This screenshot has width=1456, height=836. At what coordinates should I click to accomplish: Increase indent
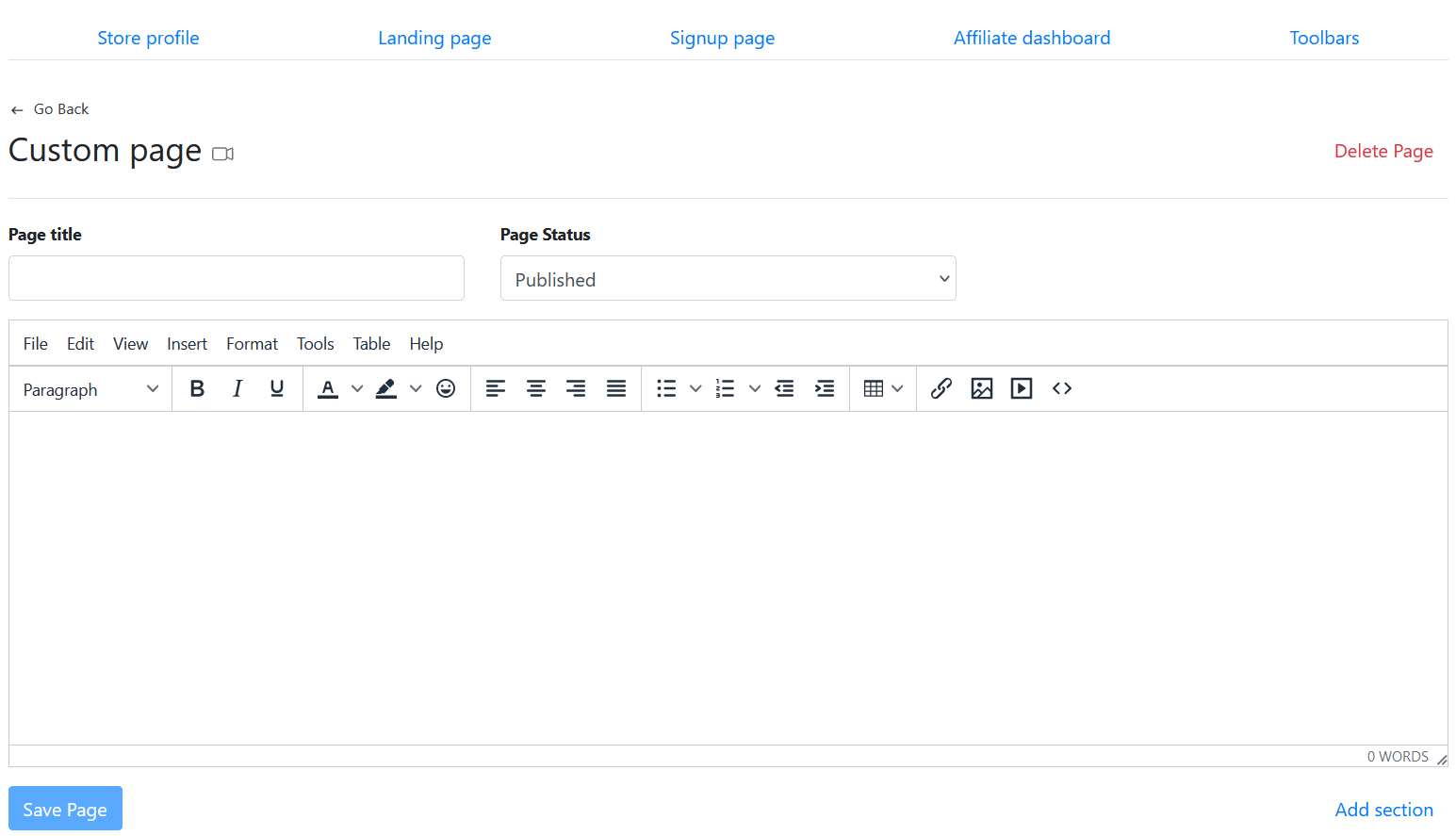click(x=825, y=388)
